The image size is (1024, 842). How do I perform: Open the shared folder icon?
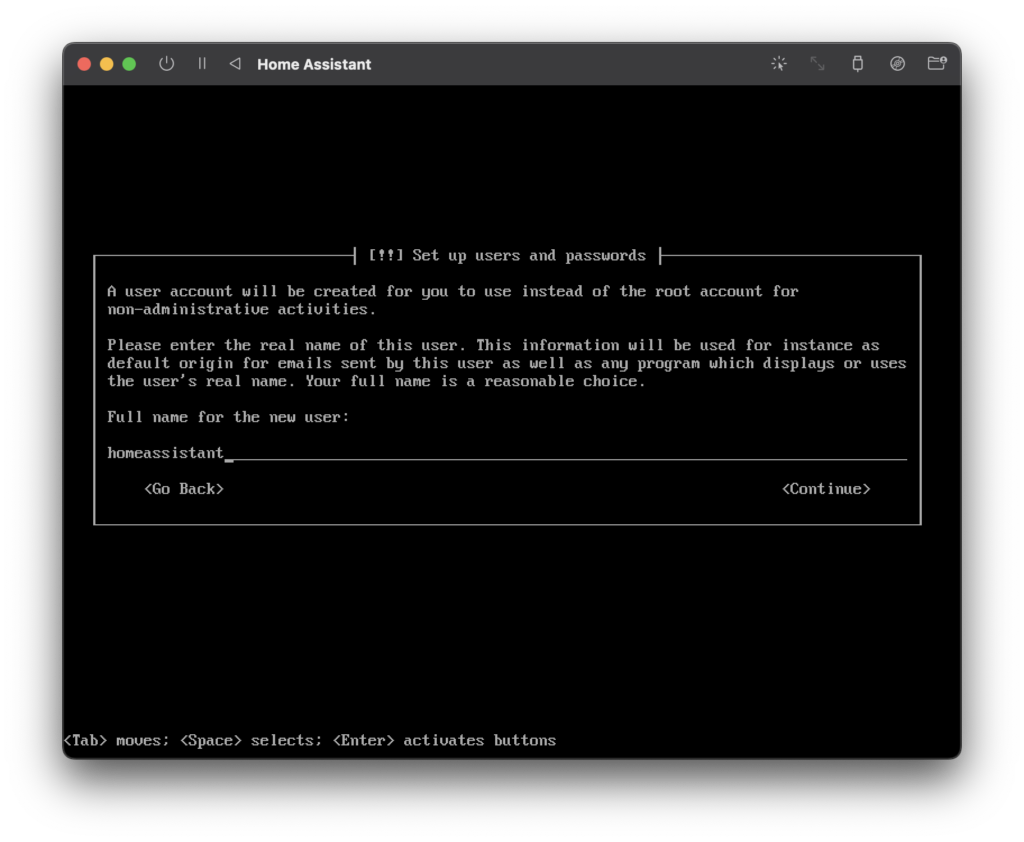click(x=937, y=63)
